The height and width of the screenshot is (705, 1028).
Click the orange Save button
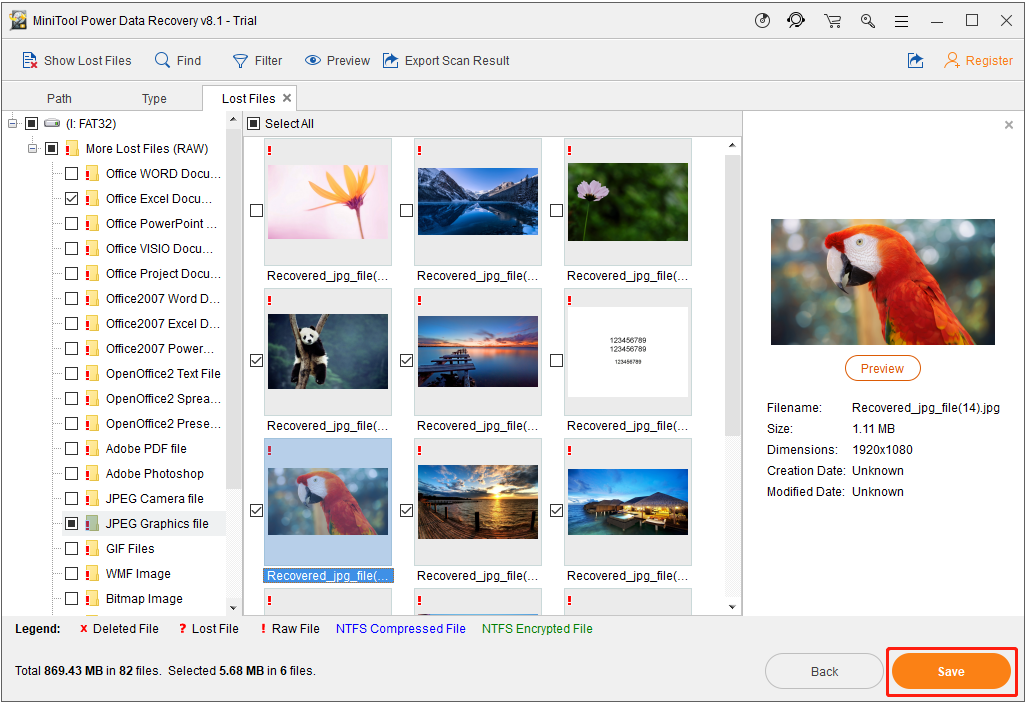[x=951, y=672]
